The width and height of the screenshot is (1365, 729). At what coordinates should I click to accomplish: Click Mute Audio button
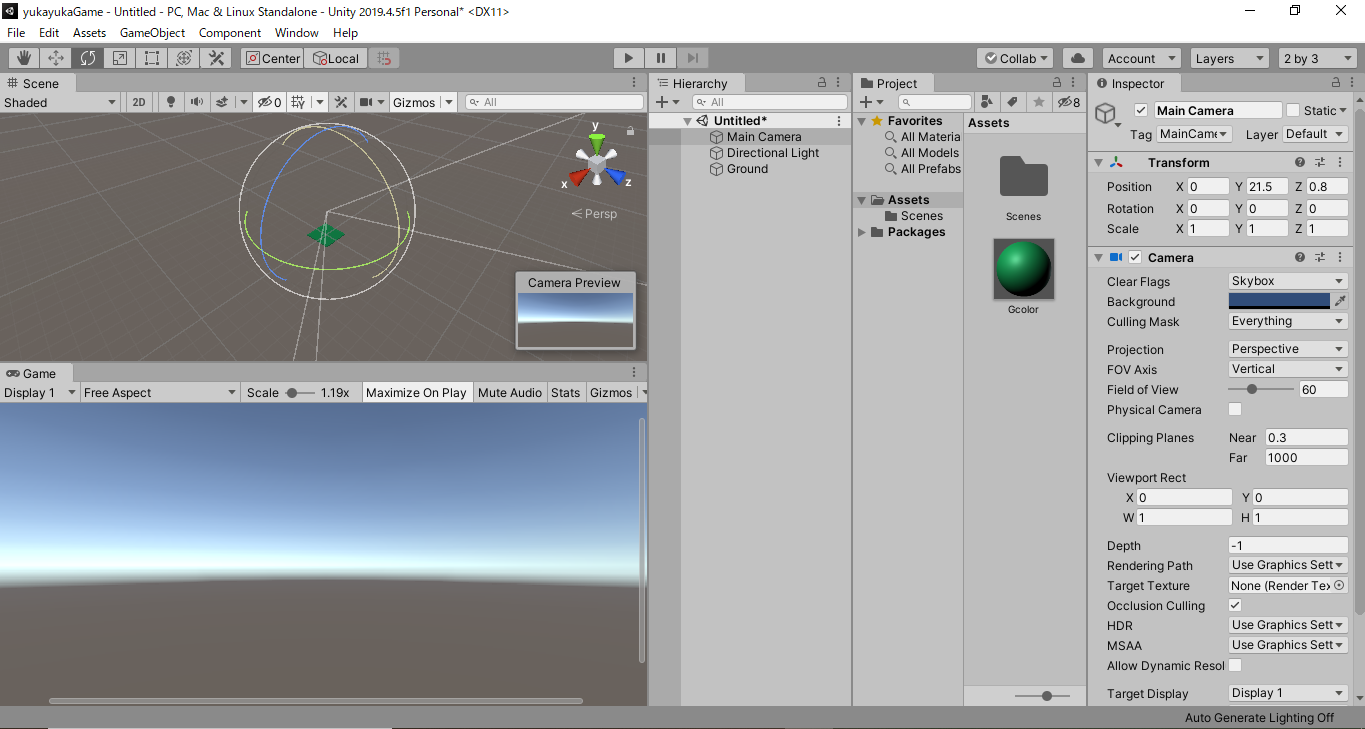tap(510, 392)
